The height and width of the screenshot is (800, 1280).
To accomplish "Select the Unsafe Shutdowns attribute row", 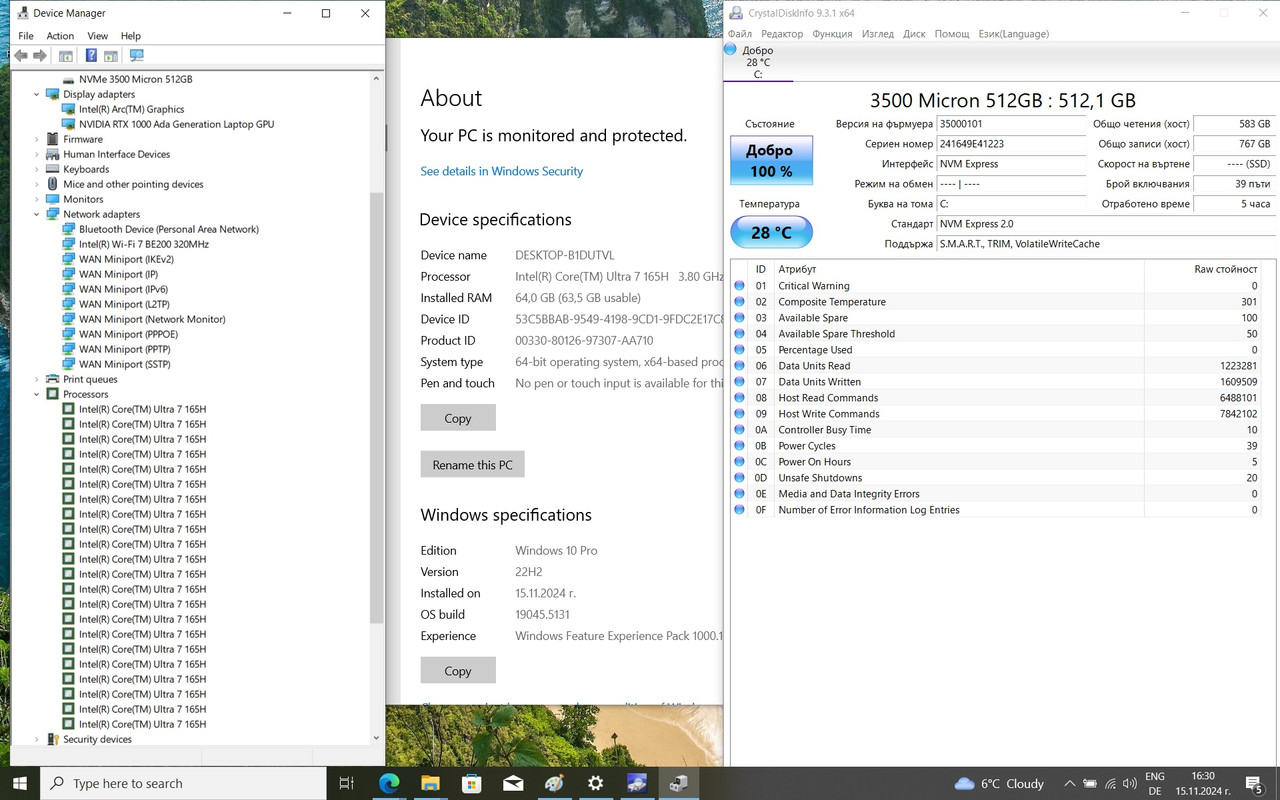I will click(997, 478).
